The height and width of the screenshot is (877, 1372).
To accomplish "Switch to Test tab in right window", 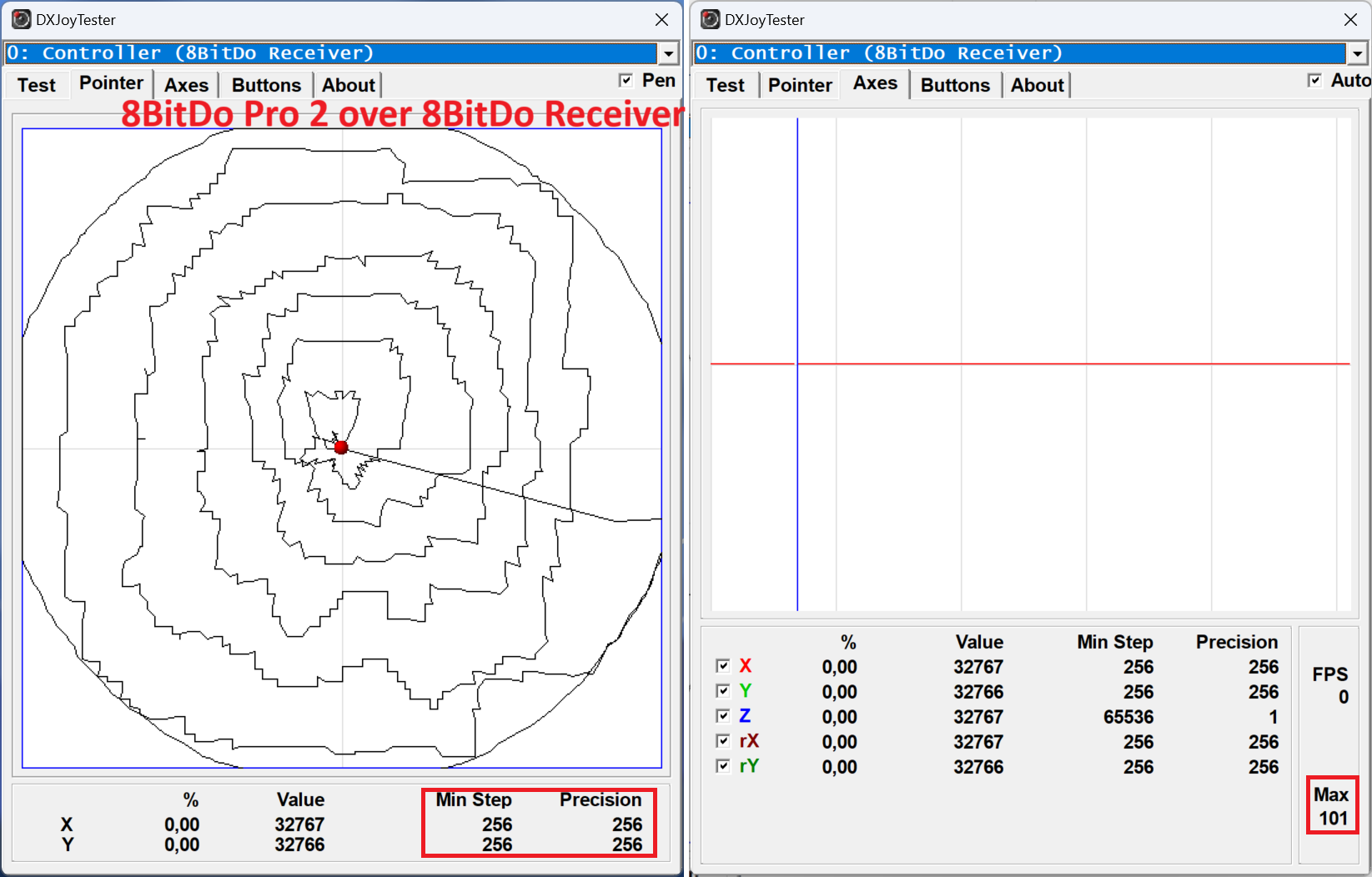I will pos(726,85).
